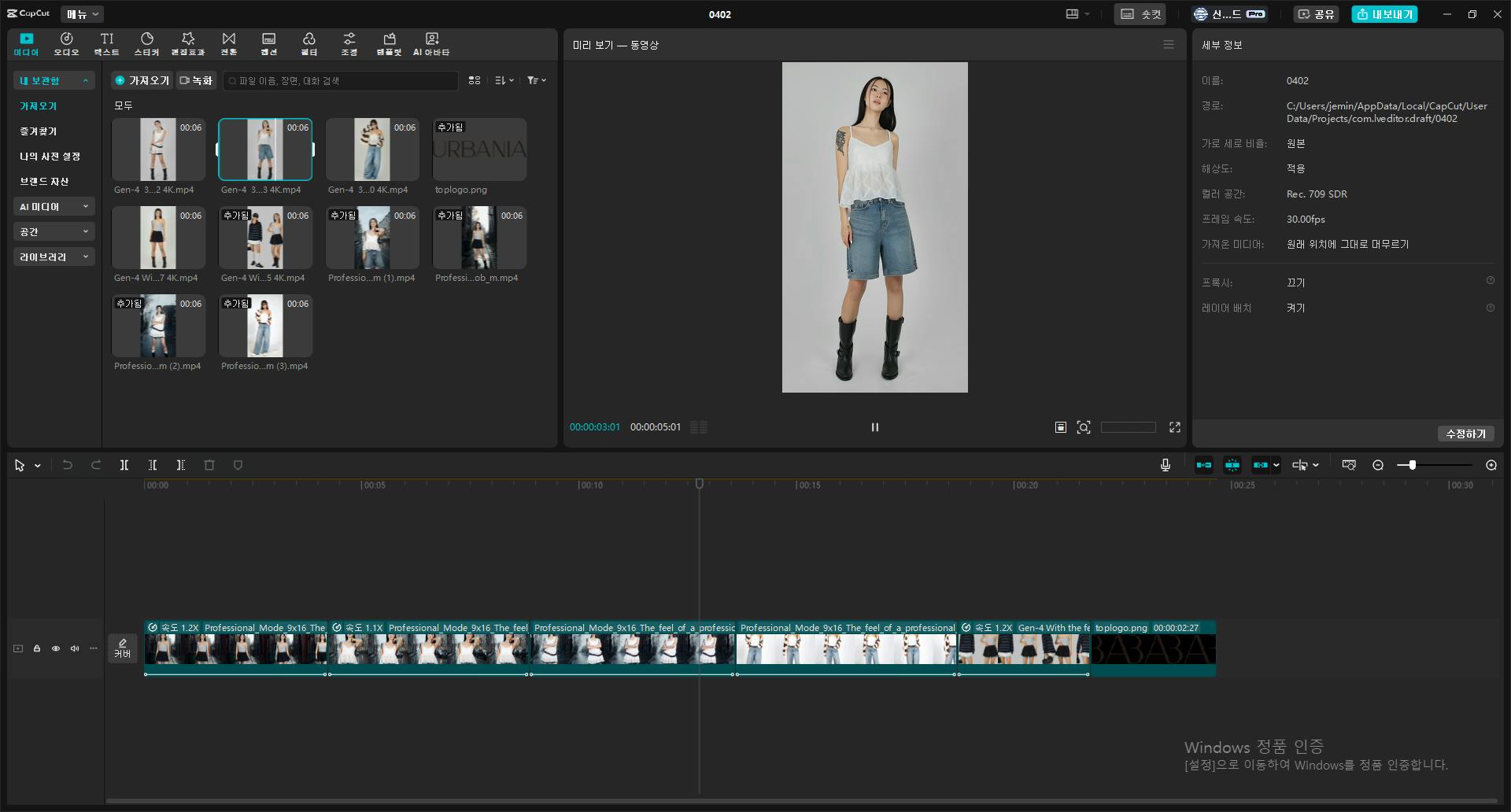
Task: Open the media sort order dropdown
Action: (x=504, y=81)
